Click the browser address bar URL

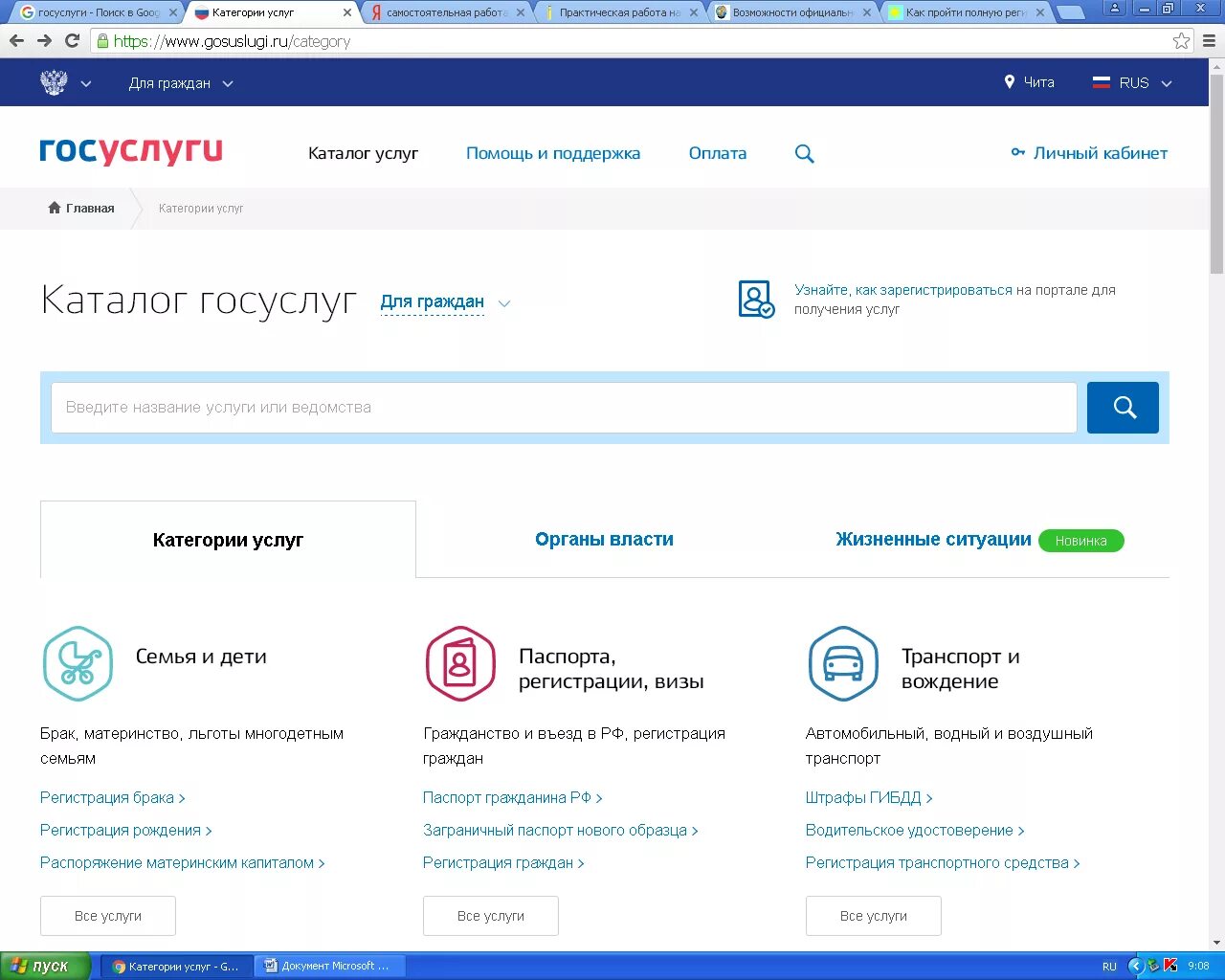232,41
